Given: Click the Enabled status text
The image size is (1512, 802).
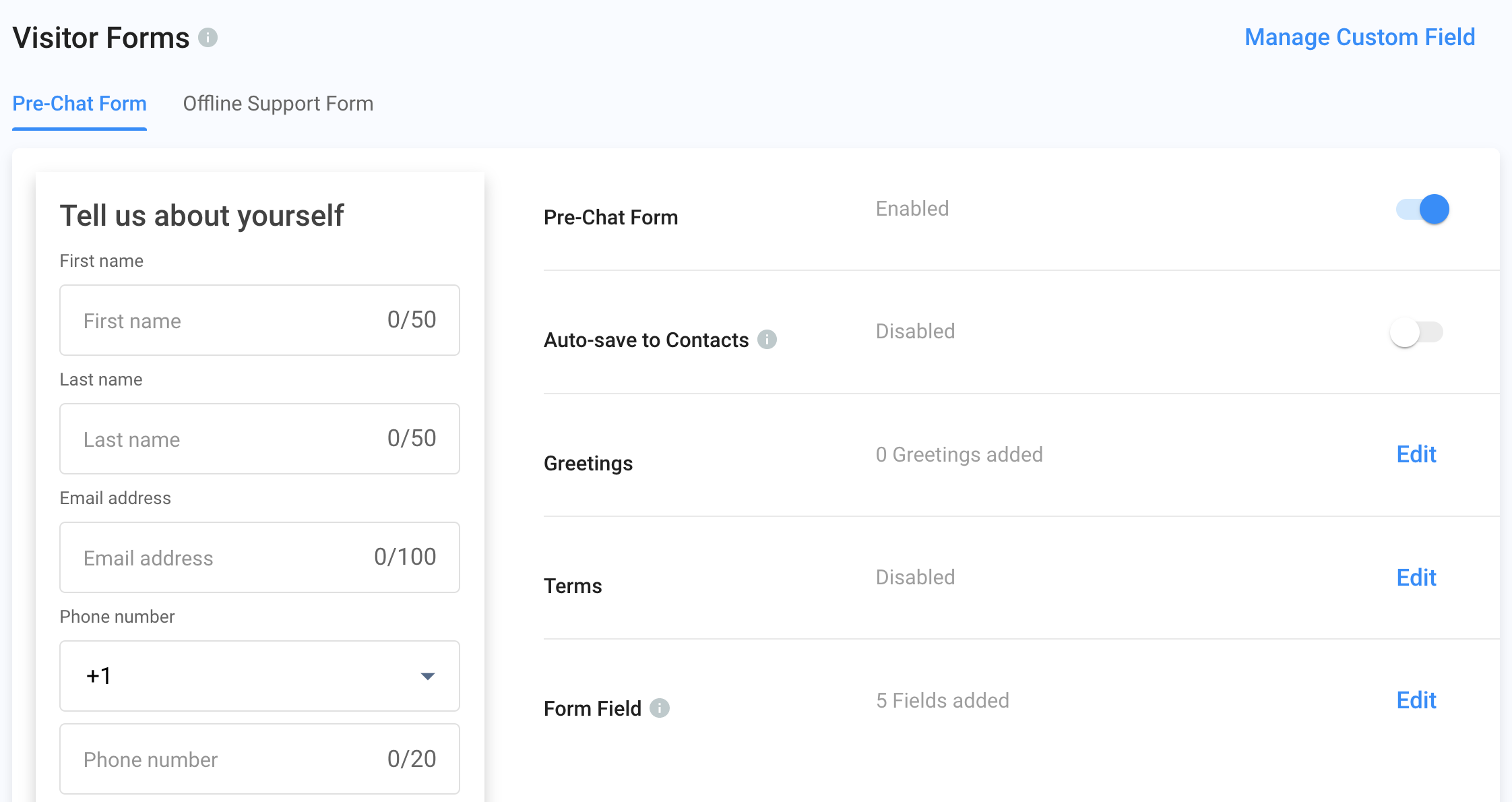Looking at the screenshot, I should coord(912,209).
